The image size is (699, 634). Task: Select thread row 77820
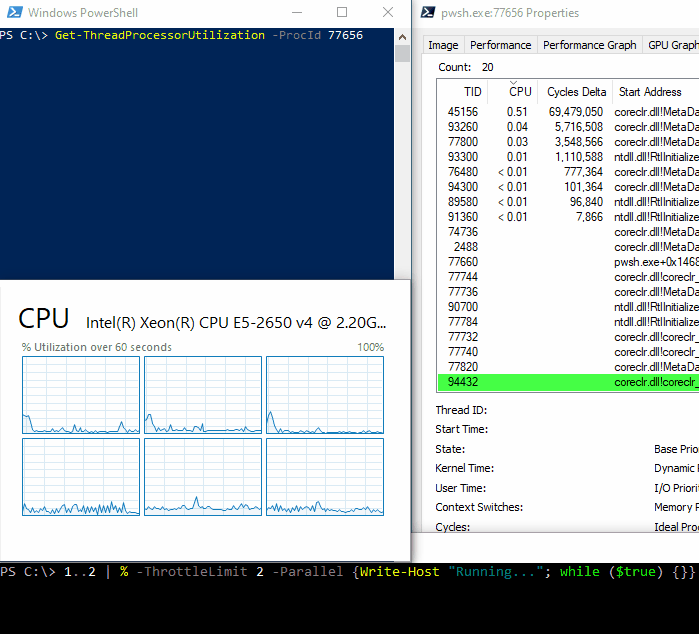coord(568,367)
